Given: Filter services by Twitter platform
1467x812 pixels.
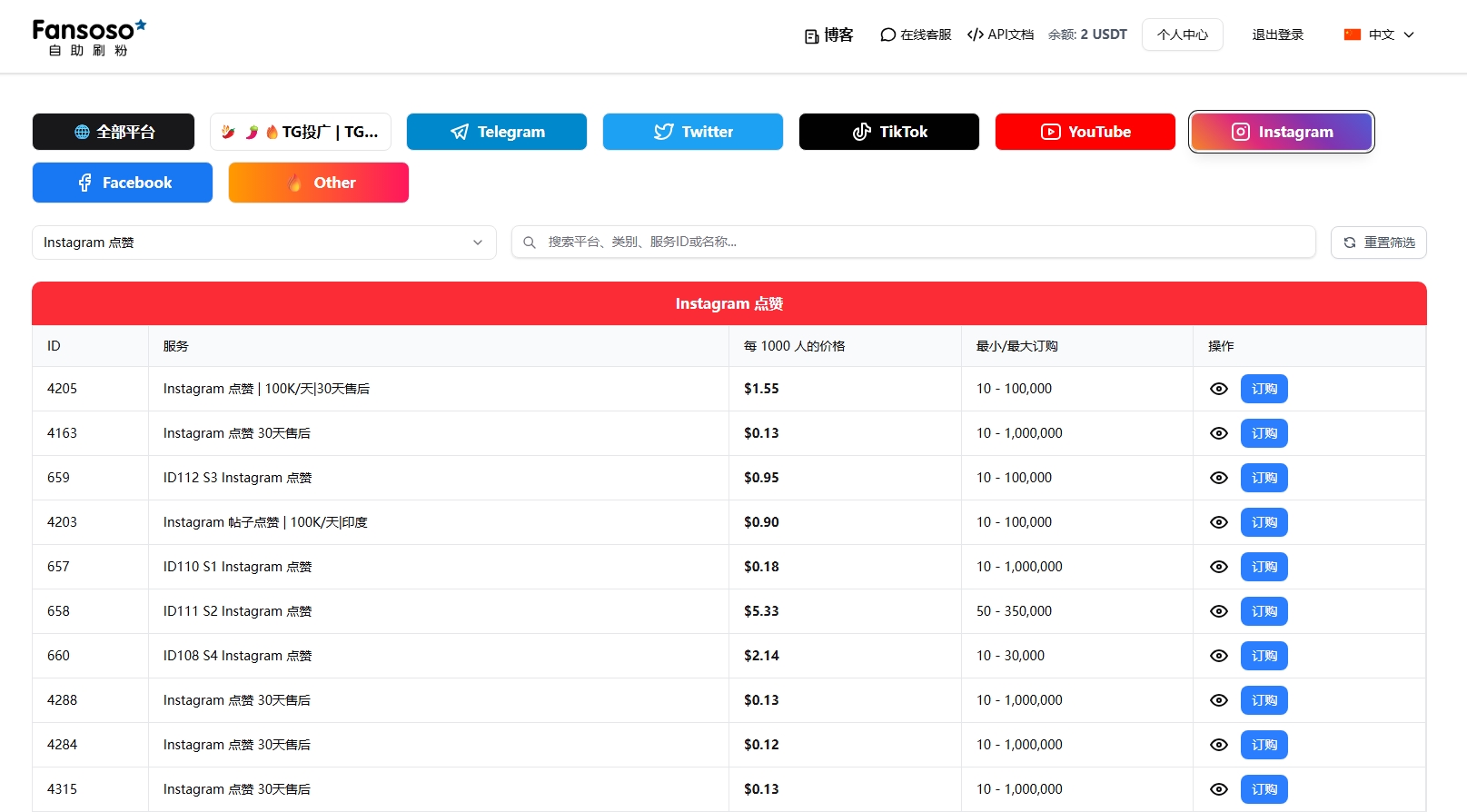Looking at the screenshot, I should pos(693,132).
